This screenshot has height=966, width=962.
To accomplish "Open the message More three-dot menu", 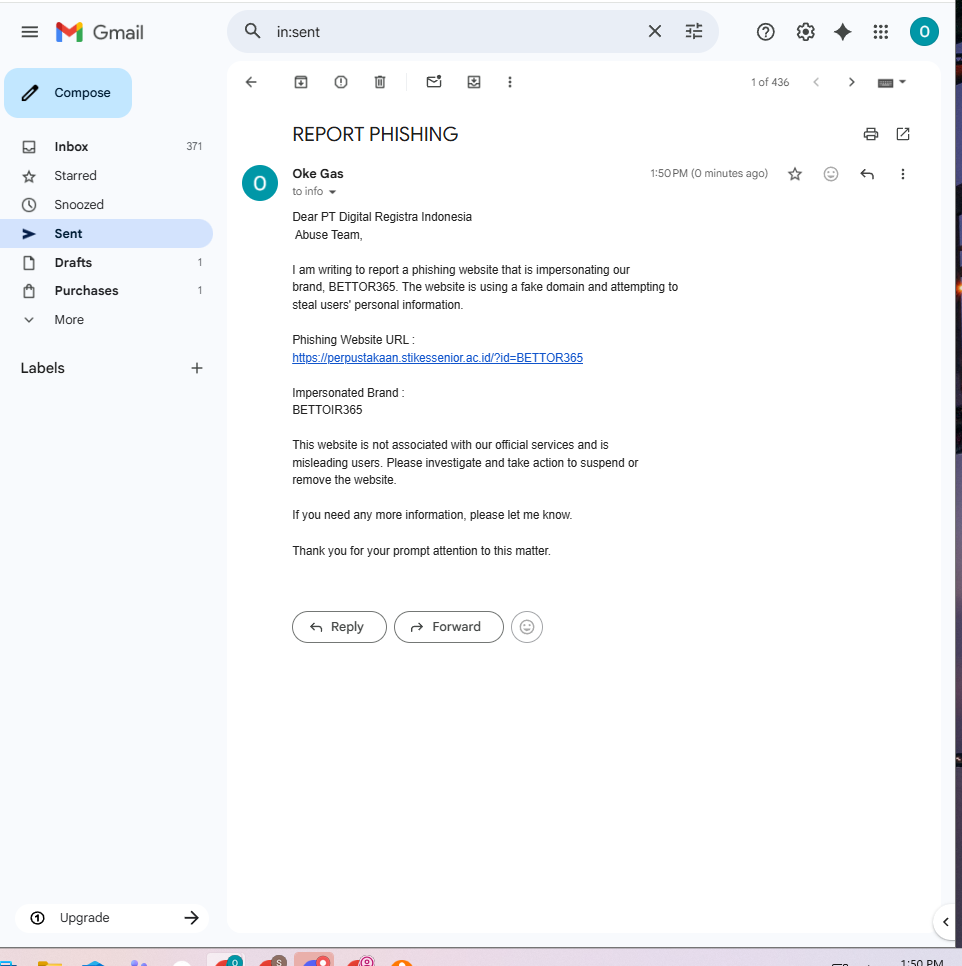I will click(x=903, y=174).
